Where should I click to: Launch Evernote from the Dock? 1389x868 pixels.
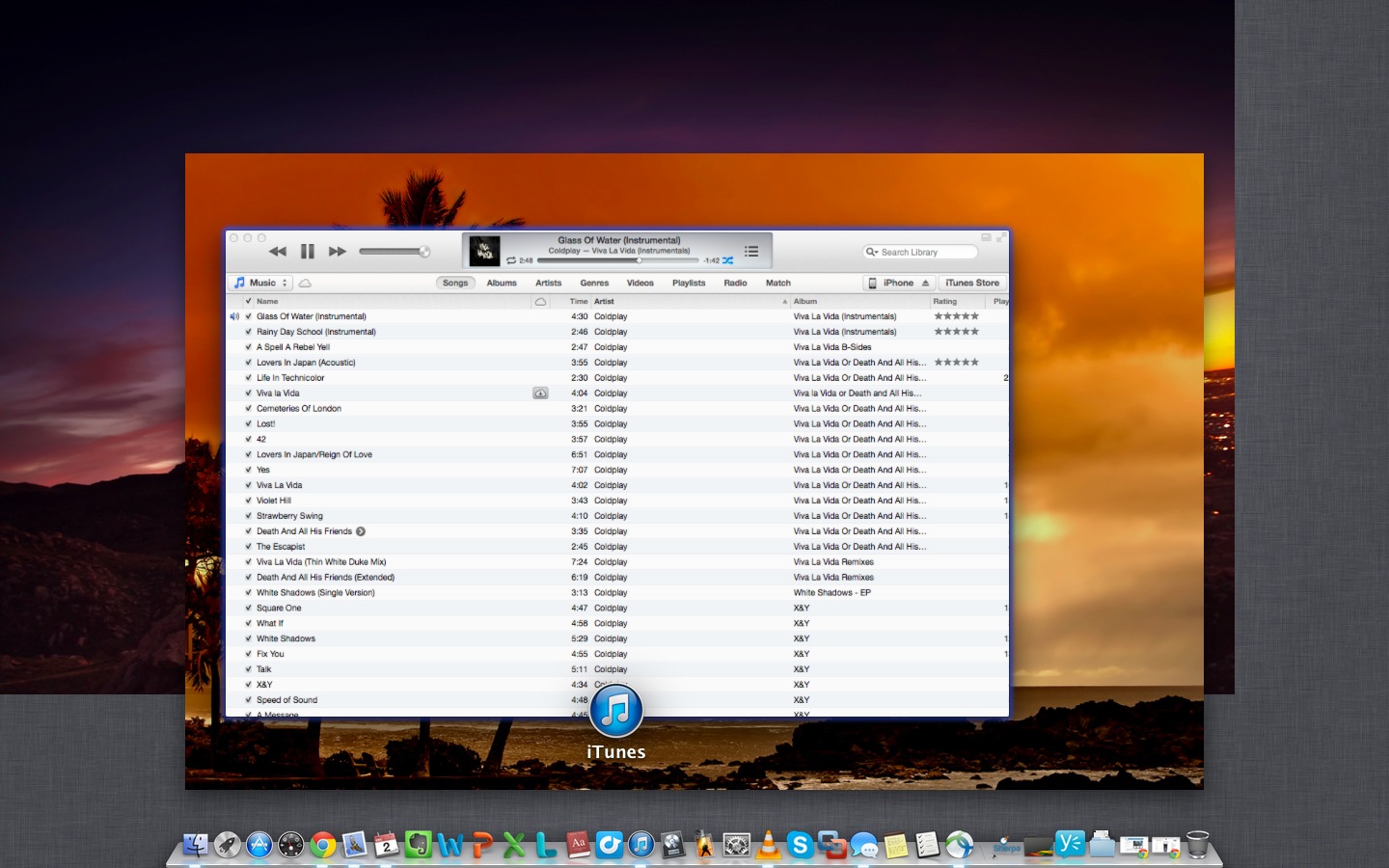click(x=419, y=846)
